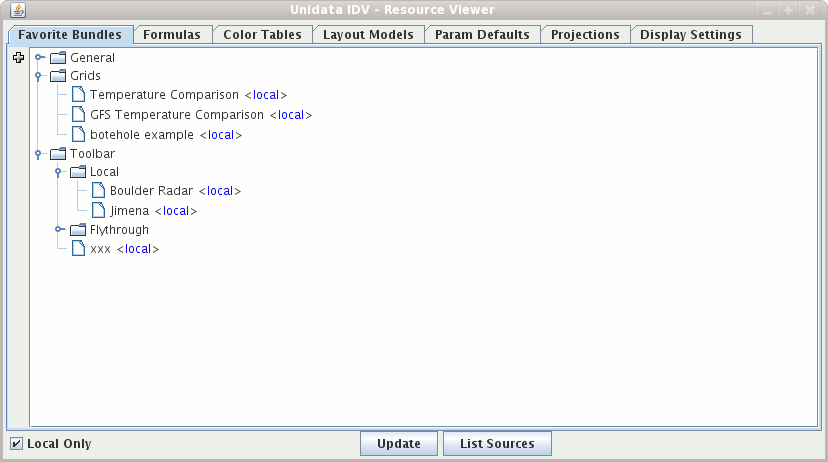Click the General folder icon
Image resolution: width=828 pixels, height=462 pixels.
click(58, 58)
